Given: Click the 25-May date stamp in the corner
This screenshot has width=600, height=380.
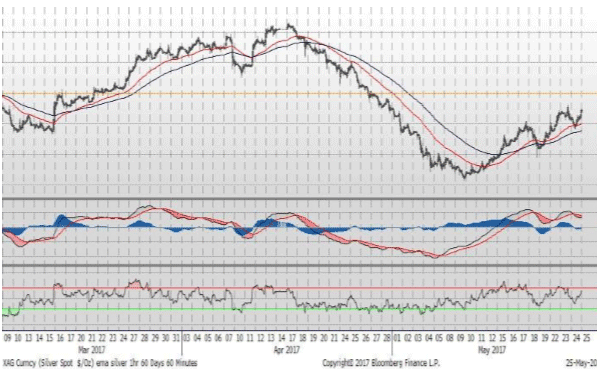Looking at the screenshot, I should tap(582, 362).
